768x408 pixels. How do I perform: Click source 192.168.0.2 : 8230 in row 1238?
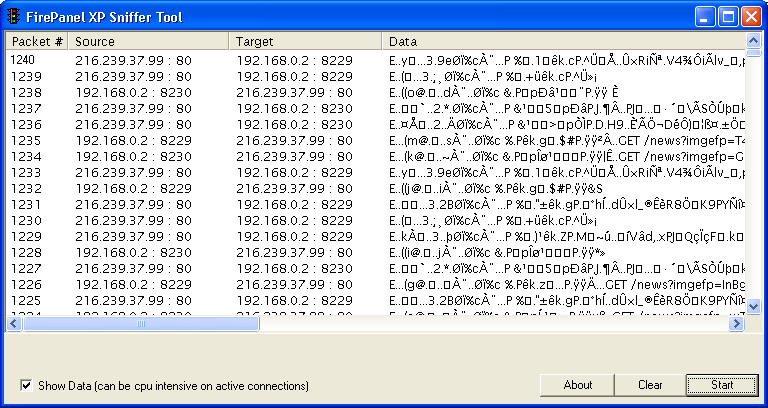tap(133, 93)
